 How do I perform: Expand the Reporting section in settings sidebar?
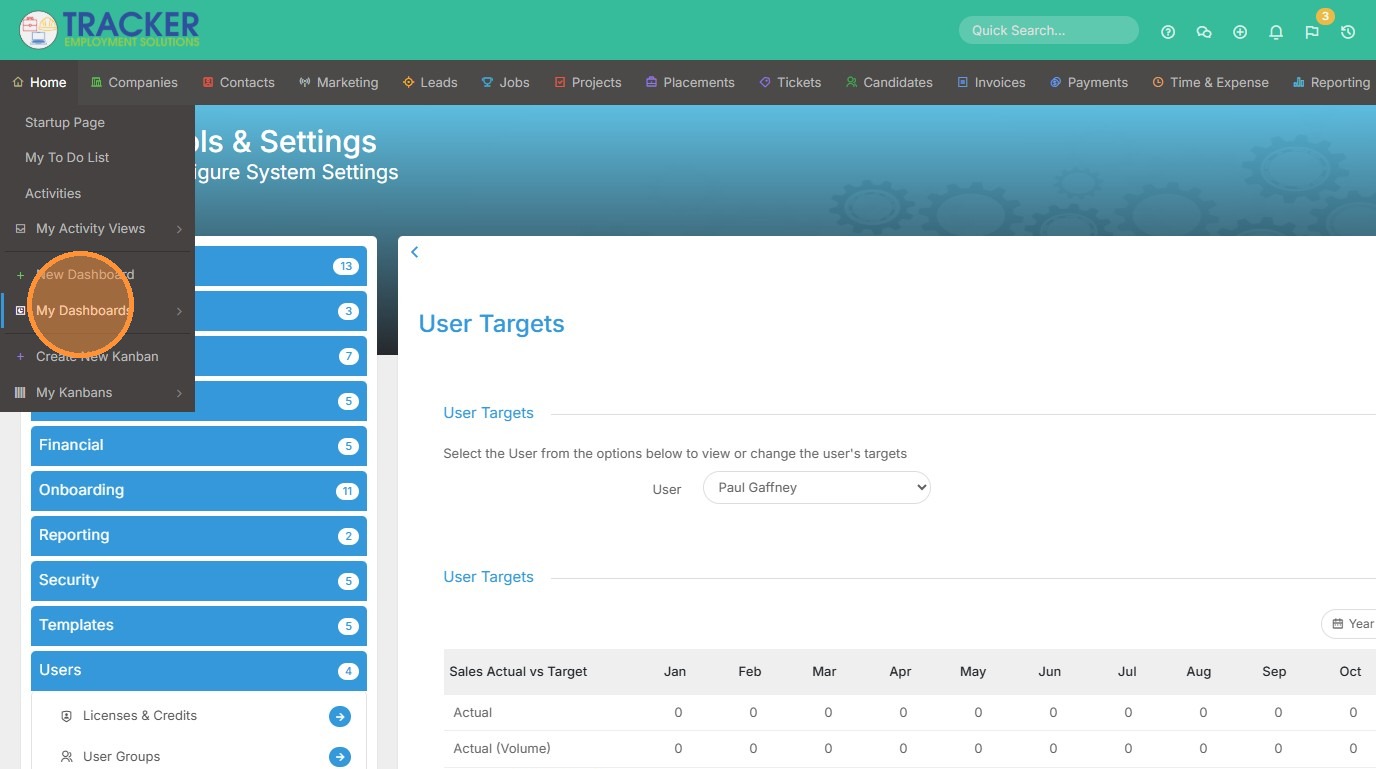pos(199,535)
